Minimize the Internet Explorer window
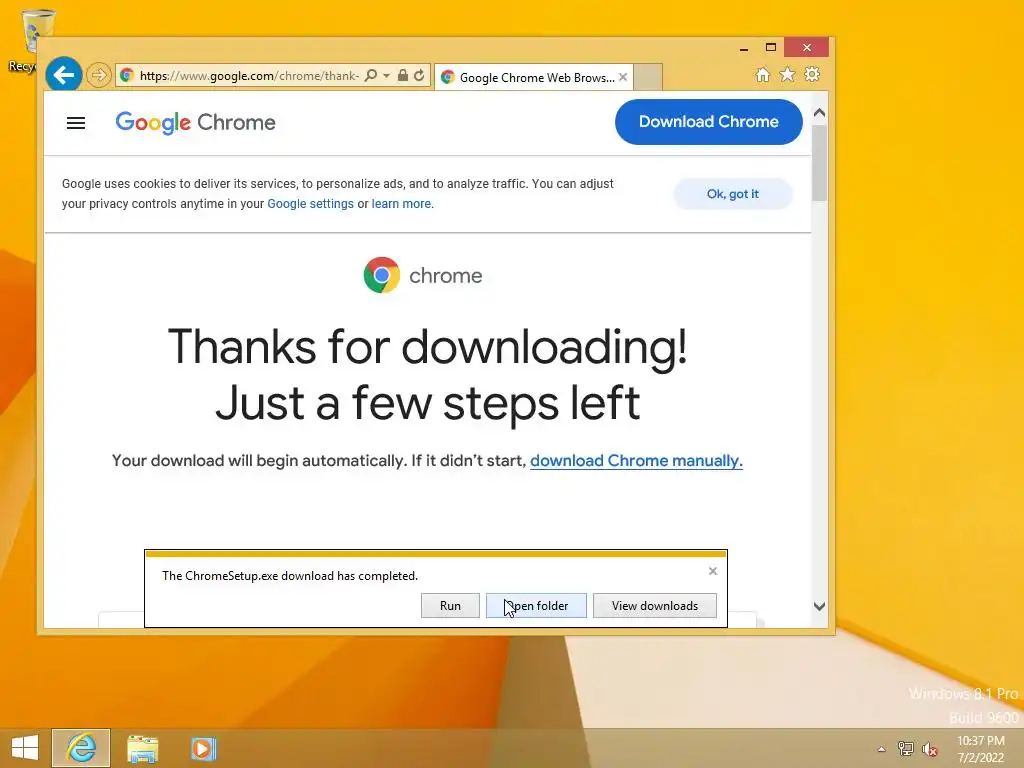The height and width of the screenshot is (768, 1024). pos(744,48)
